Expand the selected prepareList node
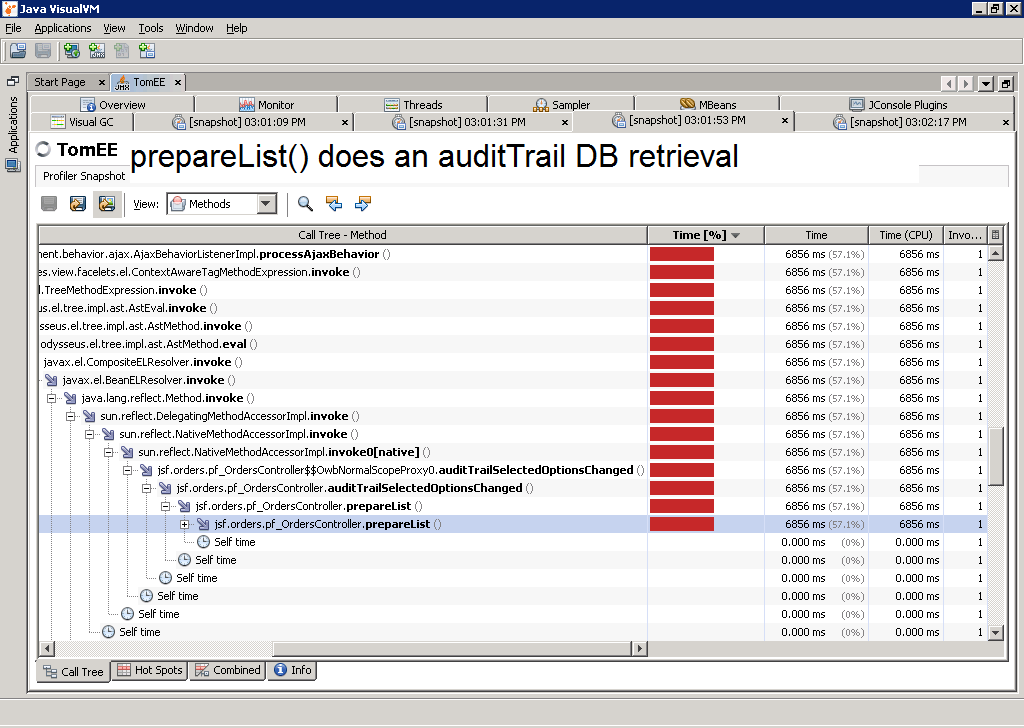Viewport: 1024px width, 728px height. pos(184,524)
